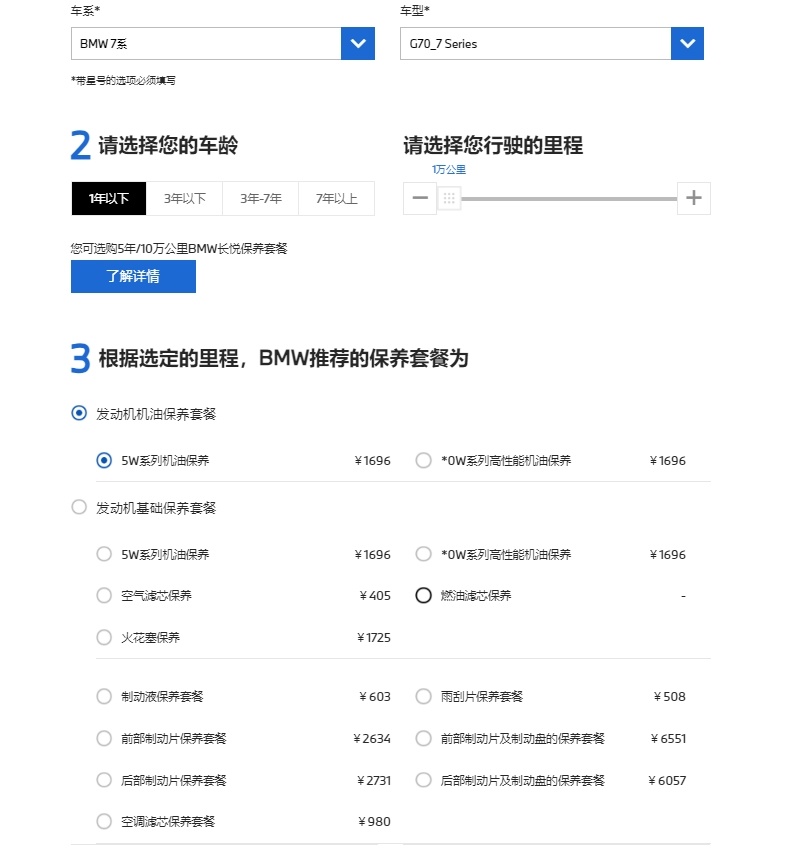This screenshot has height=855, width=787.
Task: Click the ¥1725 price for 火花塞保养
Action: point(374,637)
